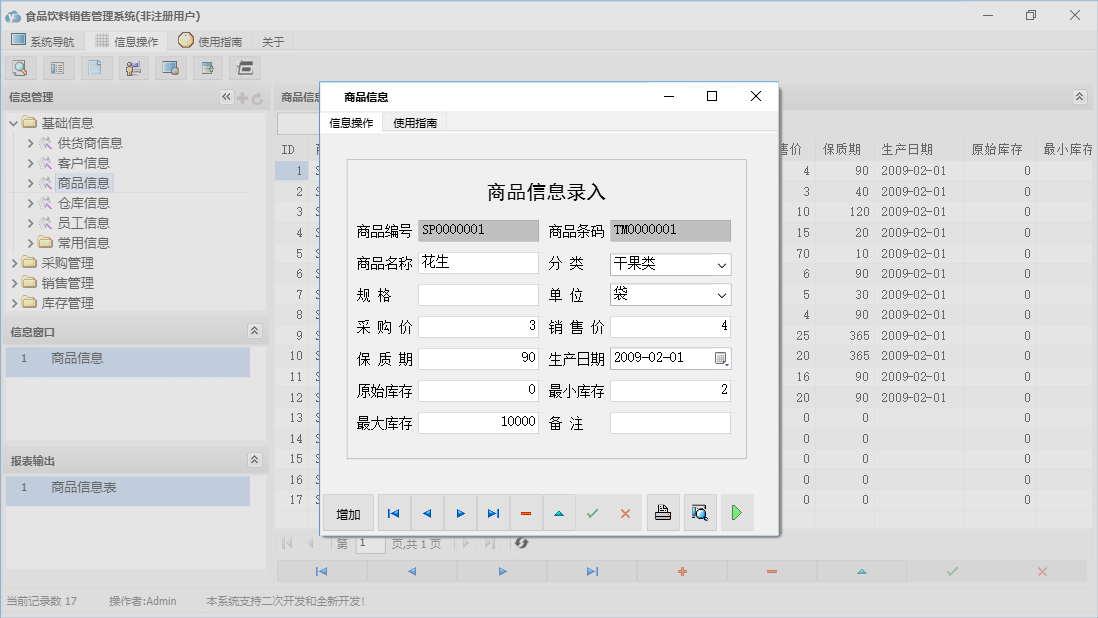Click inside the 备注 input field
This screenshot has width=1098, height=618.
(670, 422)
